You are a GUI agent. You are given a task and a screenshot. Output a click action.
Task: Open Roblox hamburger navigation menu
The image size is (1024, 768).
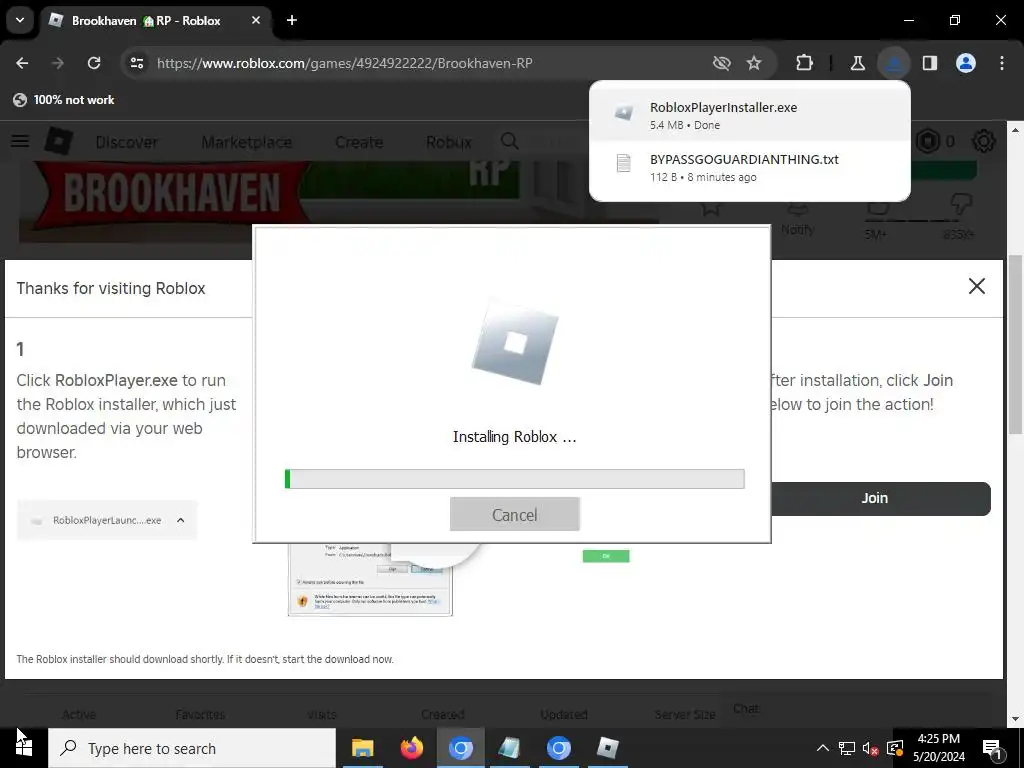click(20, 141)
